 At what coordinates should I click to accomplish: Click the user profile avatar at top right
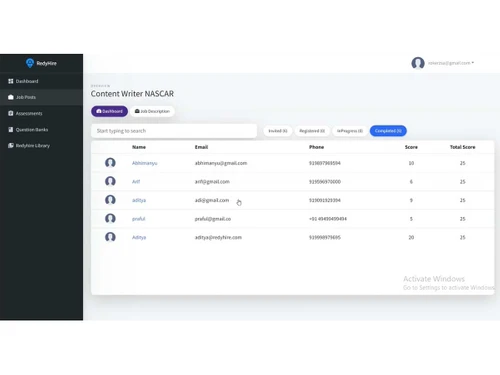418,63
